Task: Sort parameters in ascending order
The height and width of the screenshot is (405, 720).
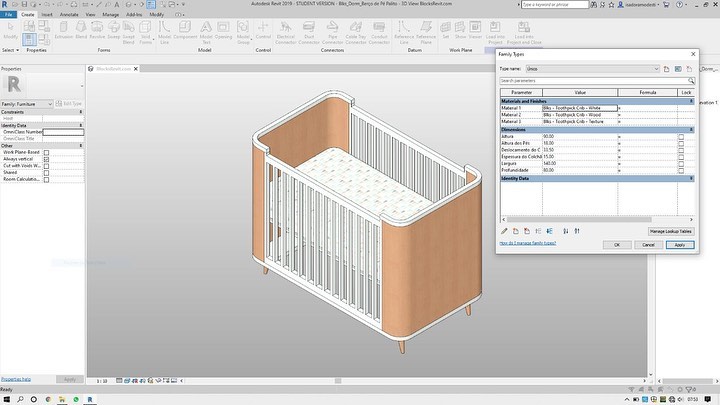Action: pyautogui.click(x=566, y=231)
